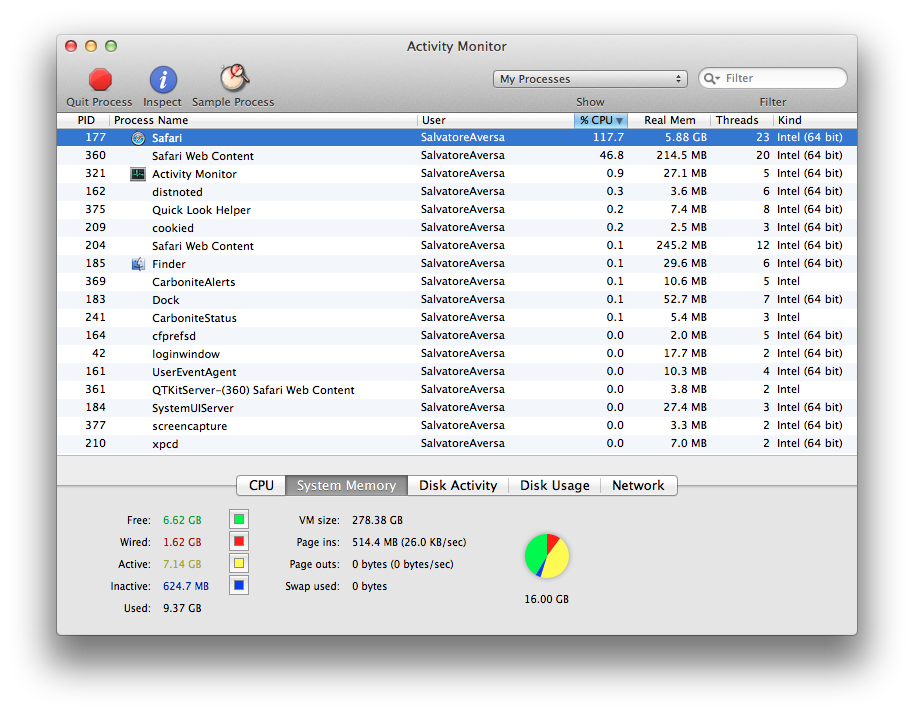The height and width of the screenshot is (714, 914).
Task: Select the loginwindow process row
Action: (x=457, y=354)
